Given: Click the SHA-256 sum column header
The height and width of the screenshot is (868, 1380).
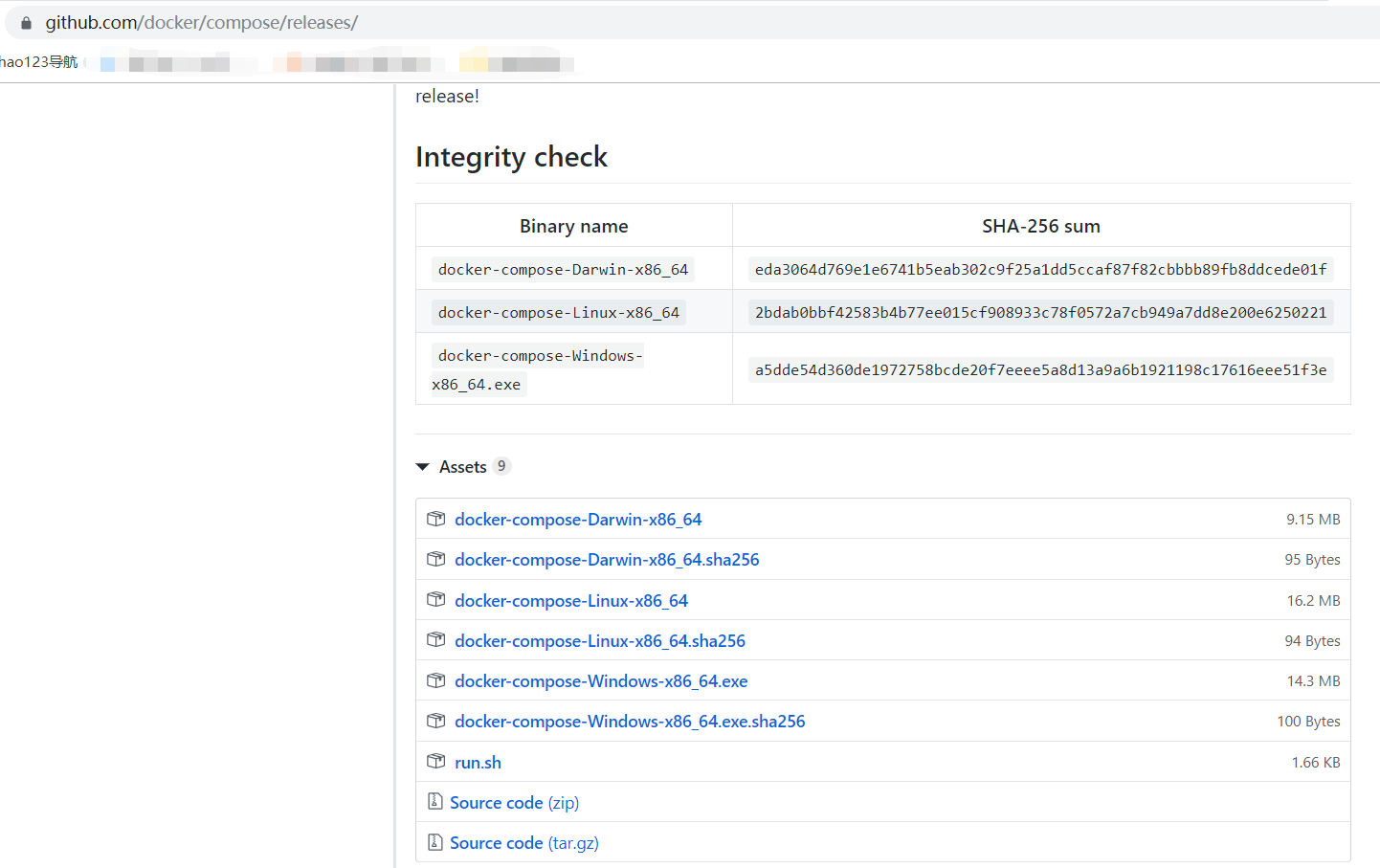Looking at the screenshot, I should (x=1041, y=226).
